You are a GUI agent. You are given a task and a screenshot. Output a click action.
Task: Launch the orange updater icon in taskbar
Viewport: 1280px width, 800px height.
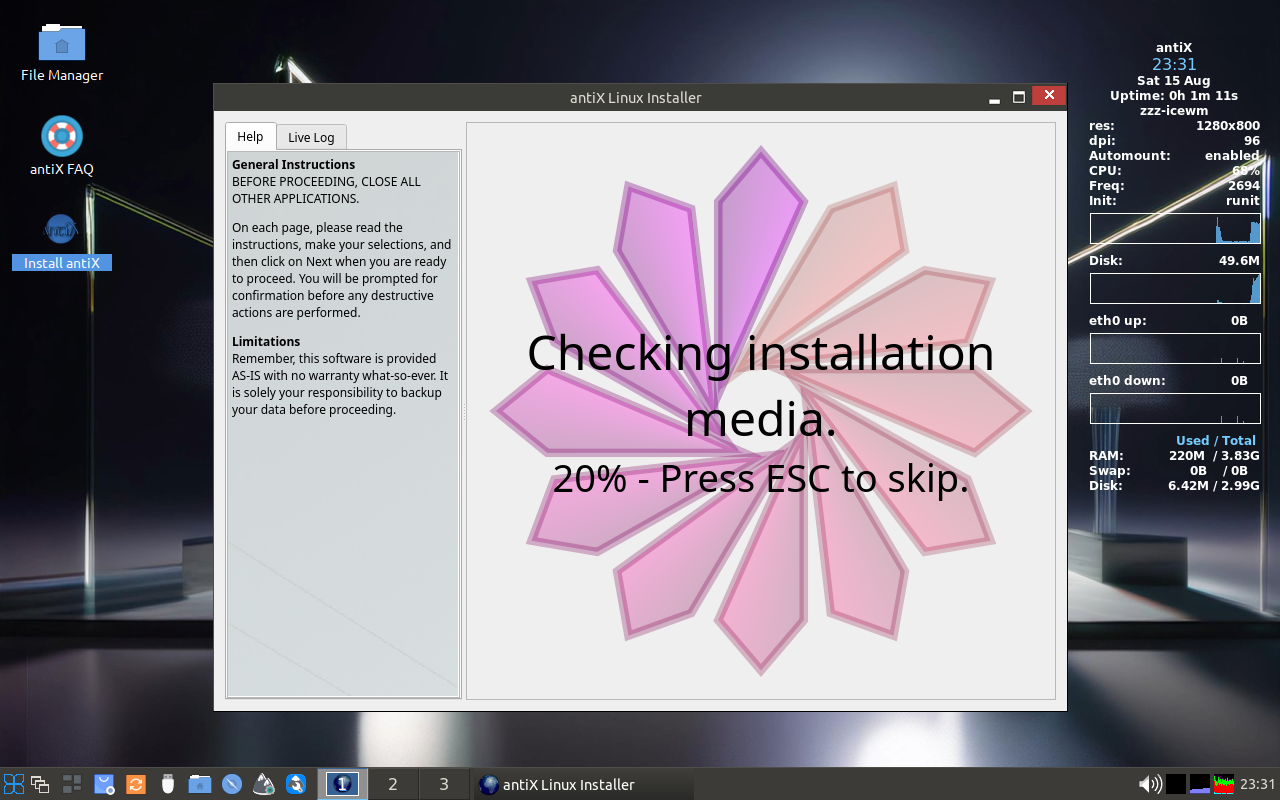(136, 784)
